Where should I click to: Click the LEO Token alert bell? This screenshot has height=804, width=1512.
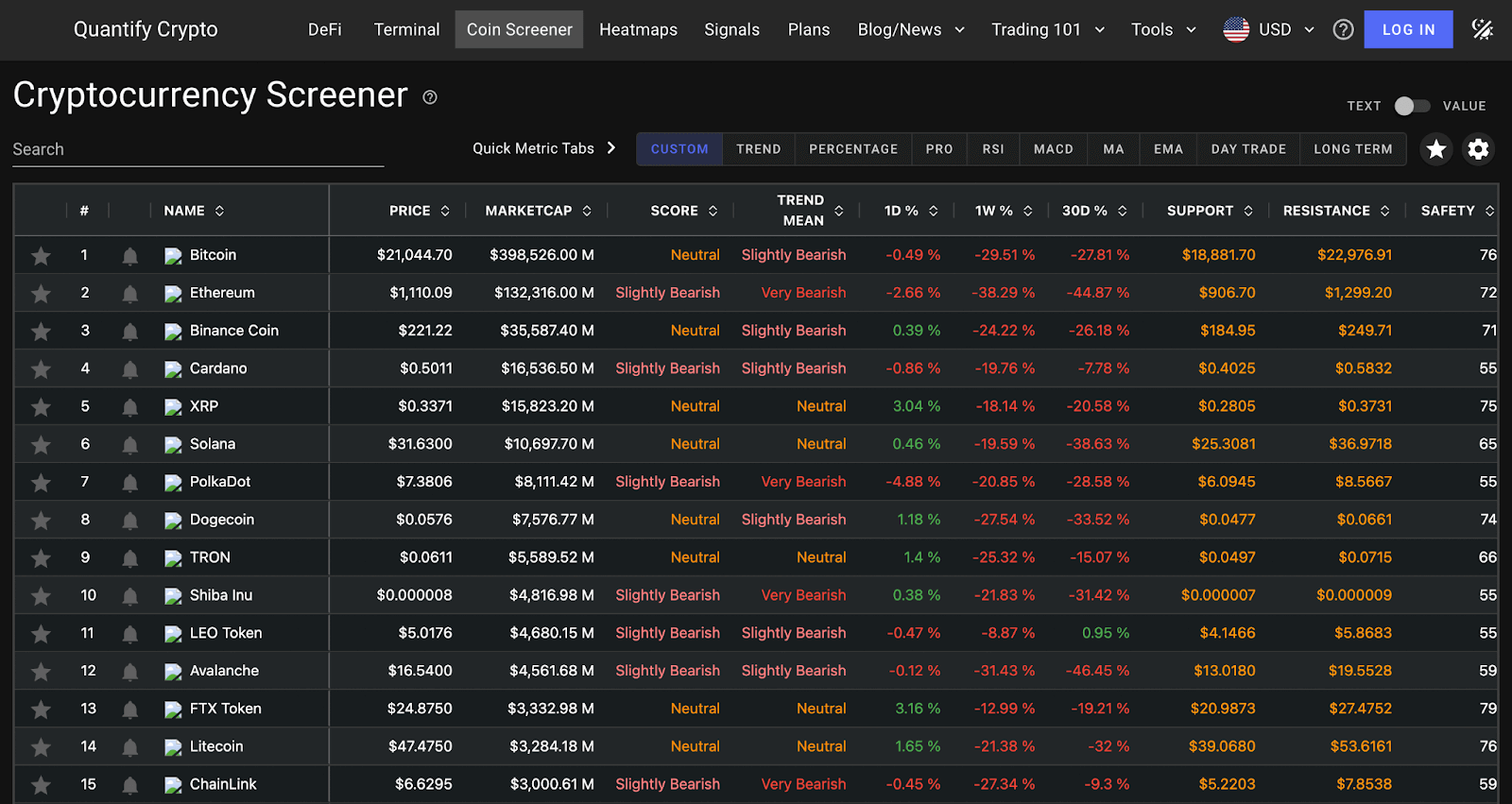130,634
